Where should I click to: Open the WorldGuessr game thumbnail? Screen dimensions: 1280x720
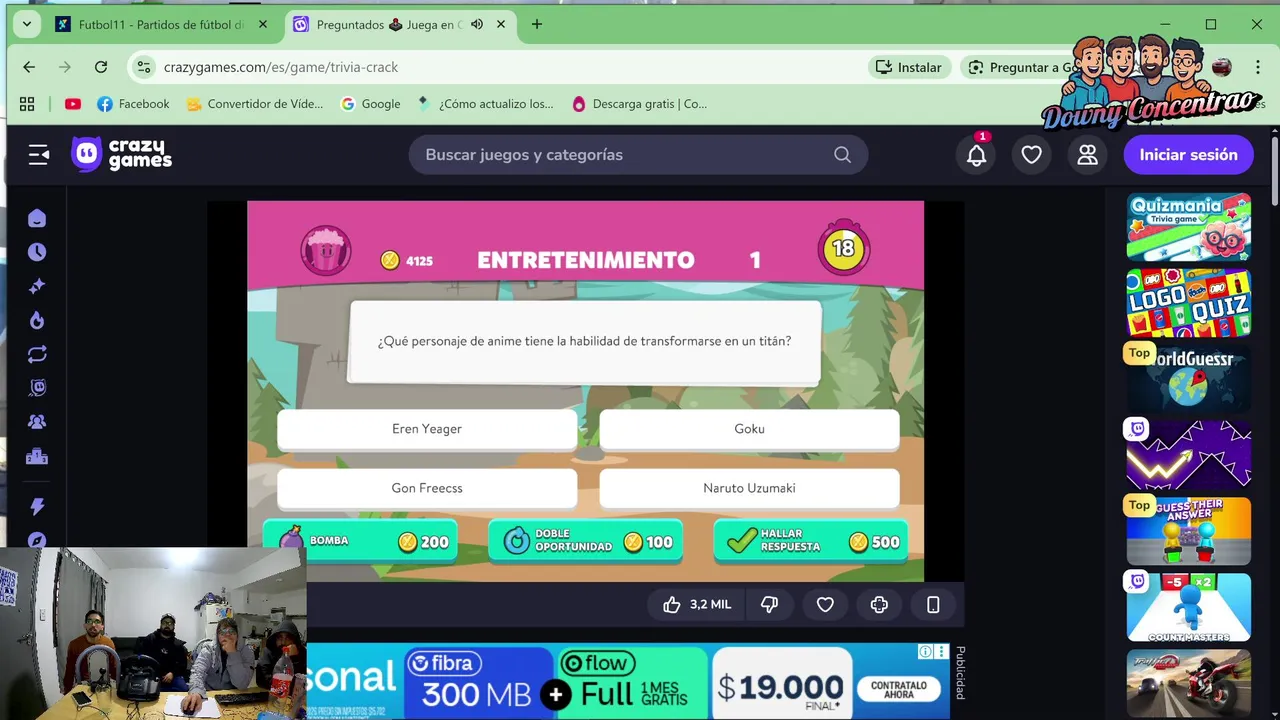(1189, 379)
